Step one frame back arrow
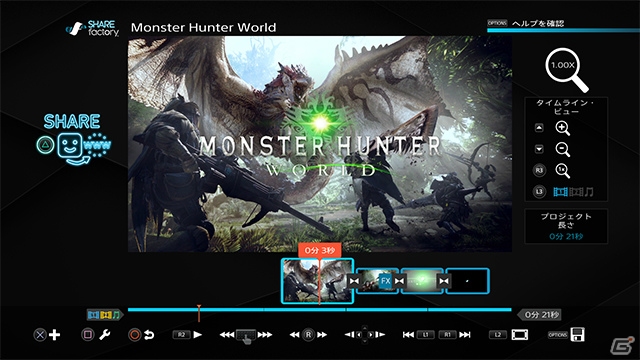 click(x=349, y=335)
